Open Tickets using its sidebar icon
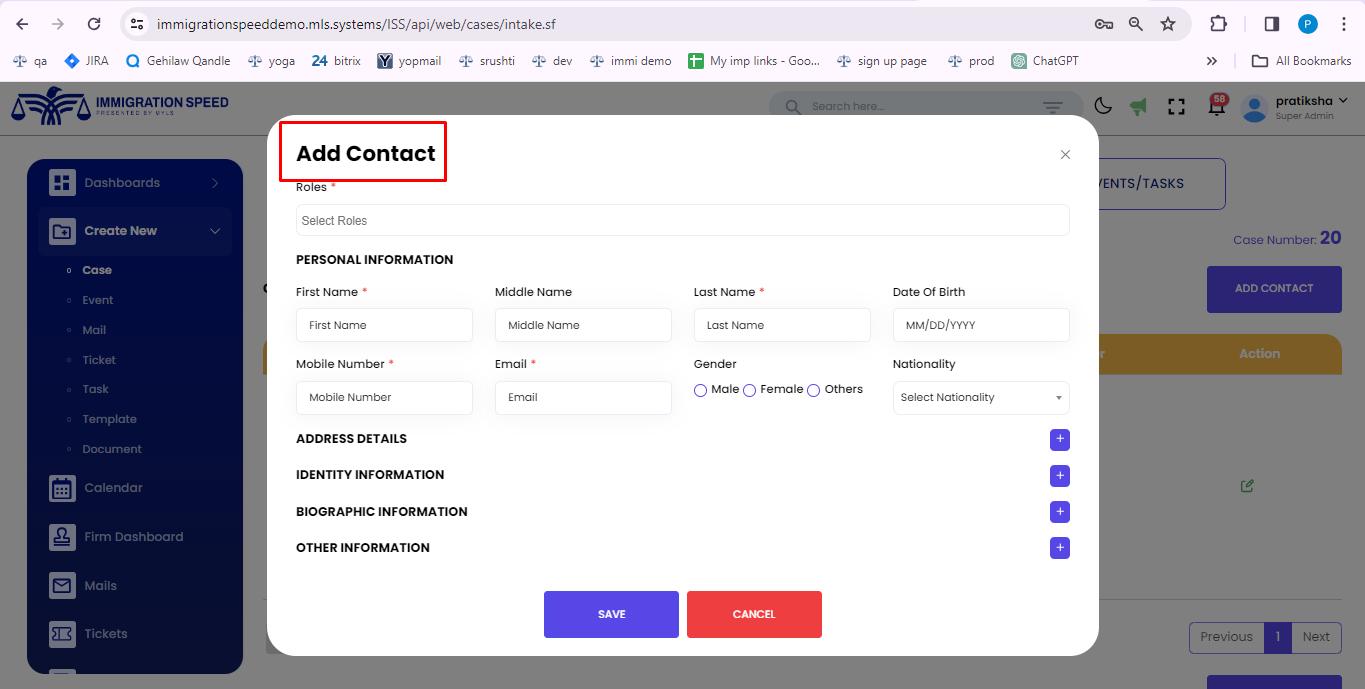 (x=60, y=633)
